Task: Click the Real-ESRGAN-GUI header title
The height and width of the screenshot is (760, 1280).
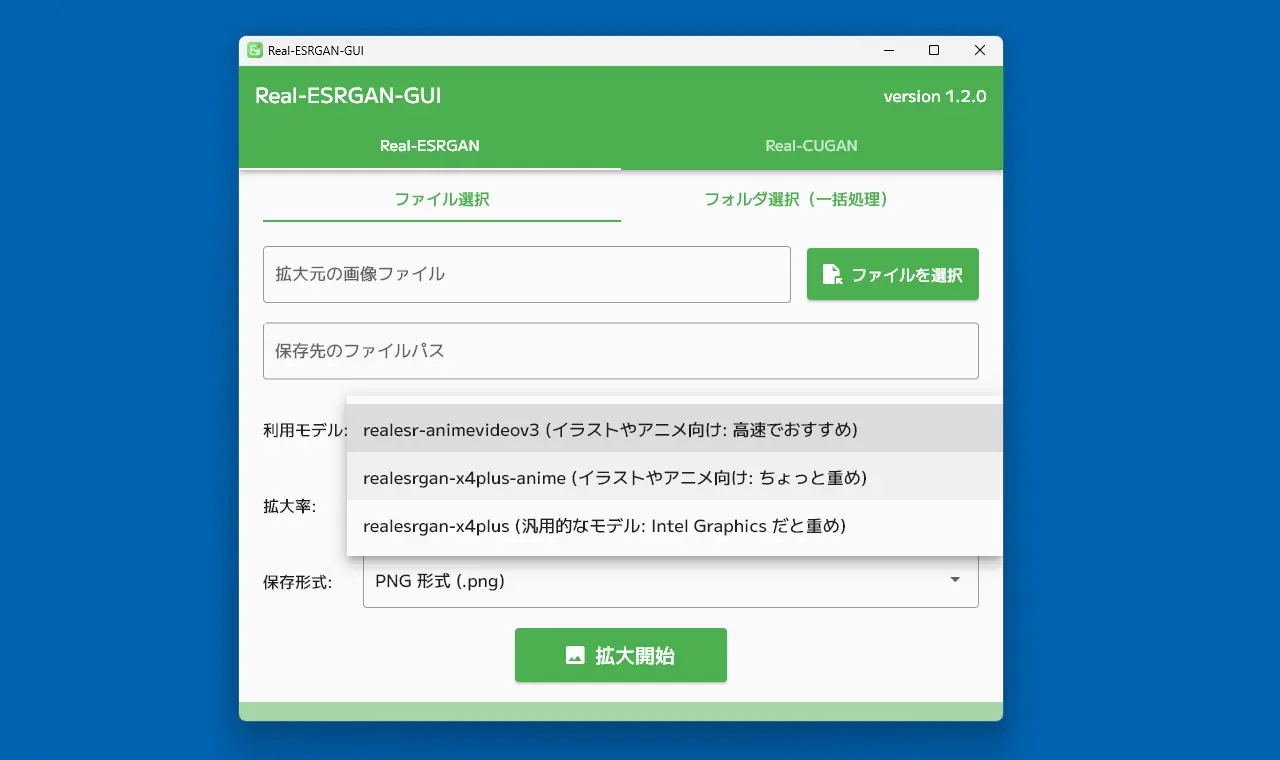Action: (348, 96)
